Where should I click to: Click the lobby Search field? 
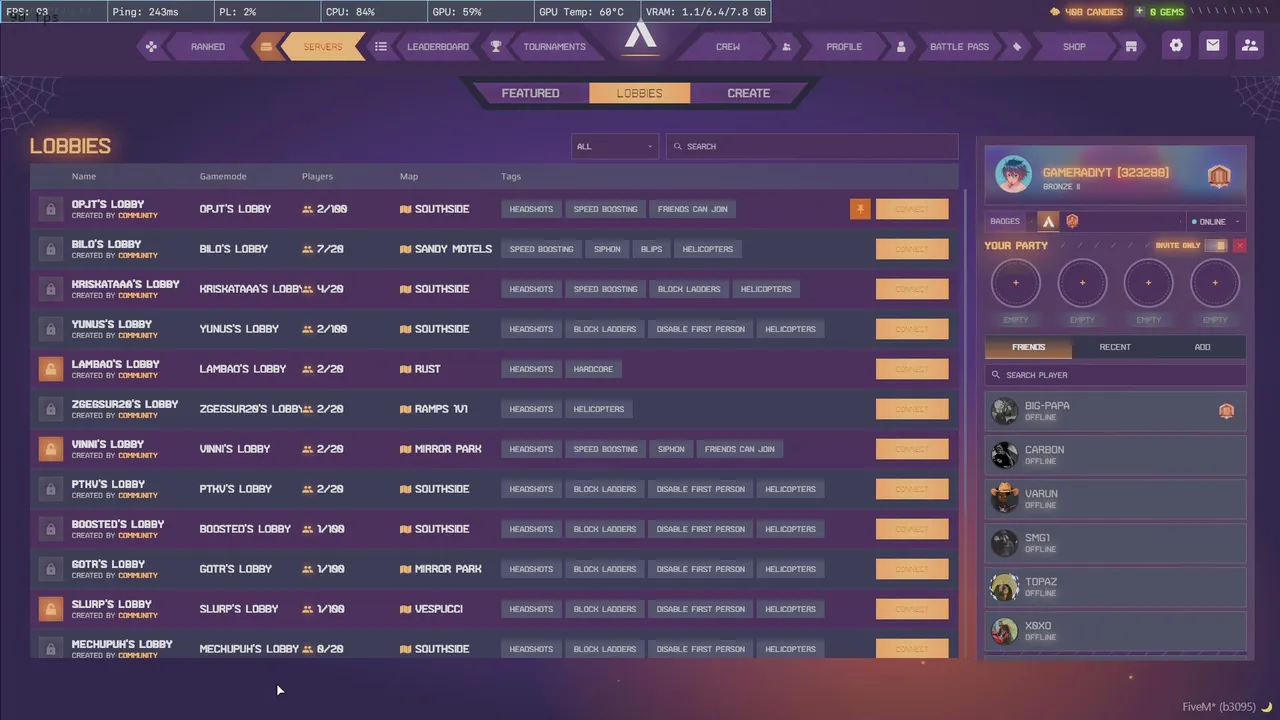(x=812, y=146)
